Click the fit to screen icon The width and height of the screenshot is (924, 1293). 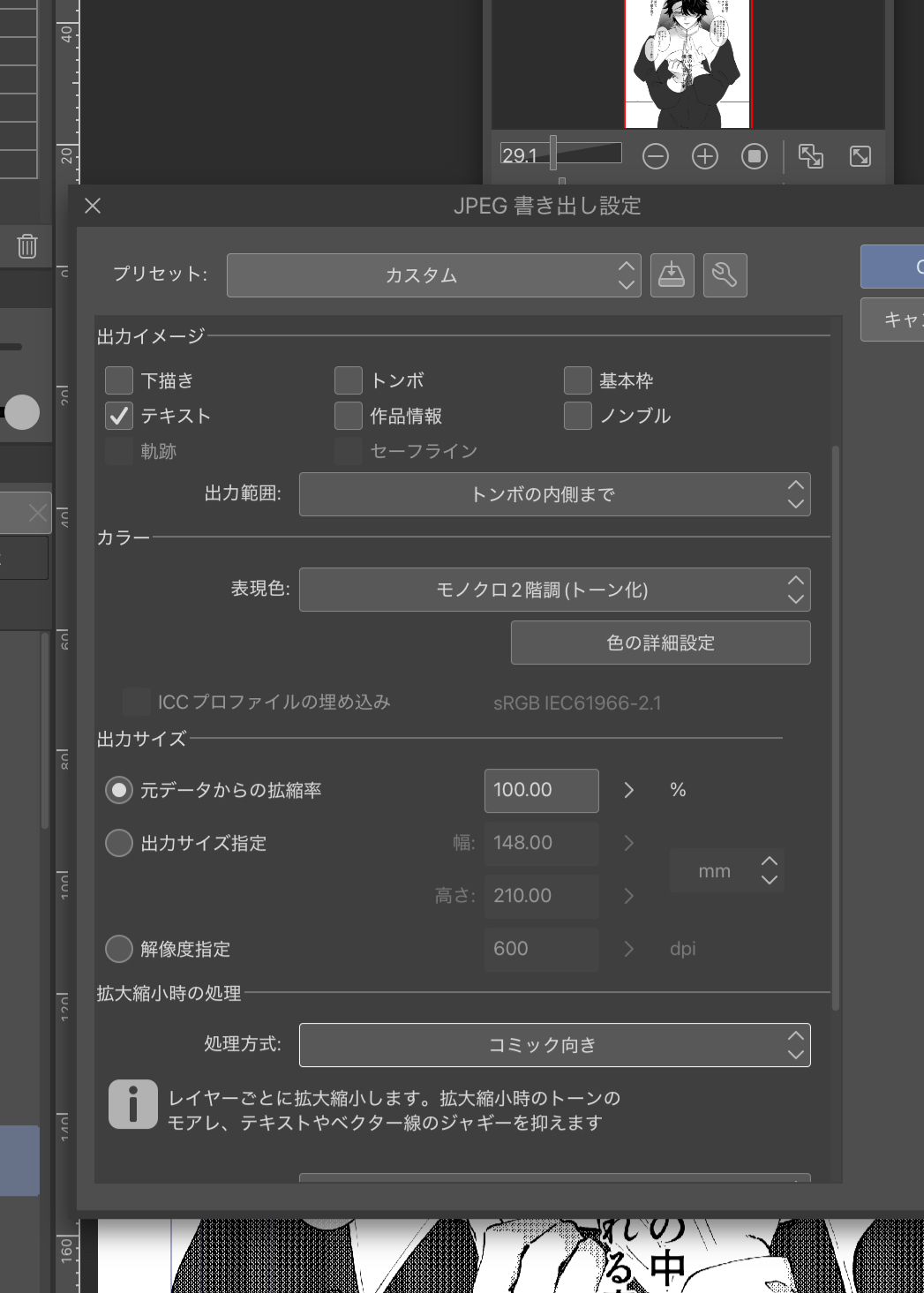tap(810, 157)
